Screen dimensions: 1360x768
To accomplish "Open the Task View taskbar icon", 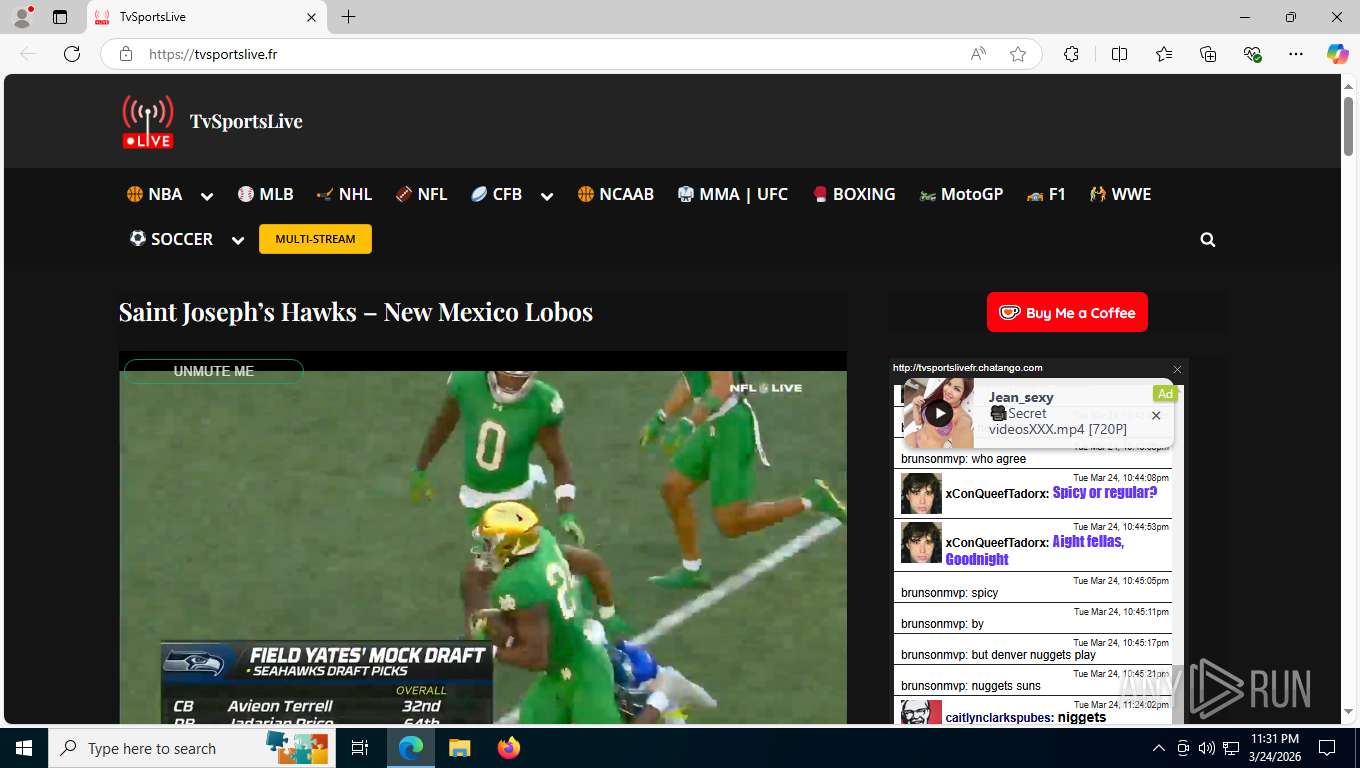I will [361, 748].
